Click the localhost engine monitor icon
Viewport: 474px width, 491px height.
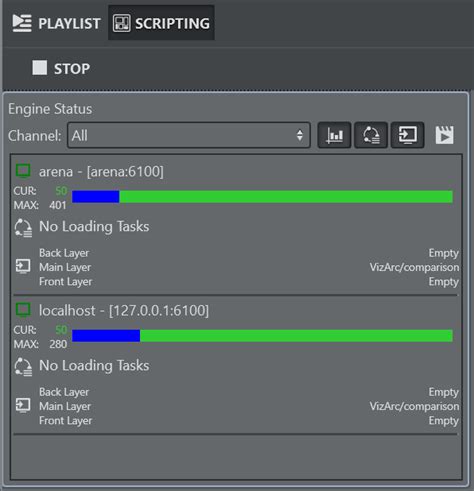(x=23, y=310)
